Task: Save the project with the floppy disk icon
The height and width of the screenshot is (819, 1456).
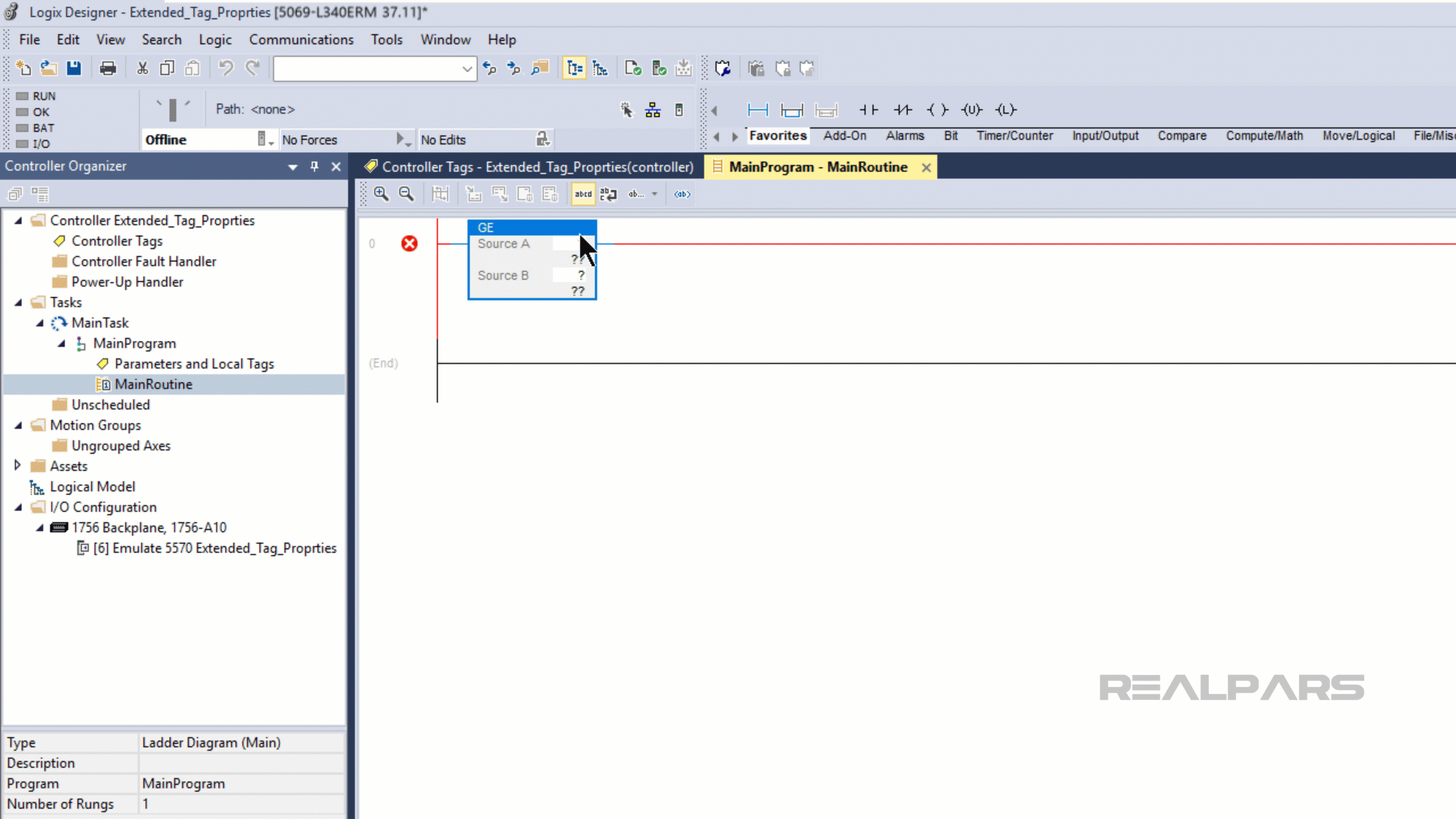Action: [74, 68]
